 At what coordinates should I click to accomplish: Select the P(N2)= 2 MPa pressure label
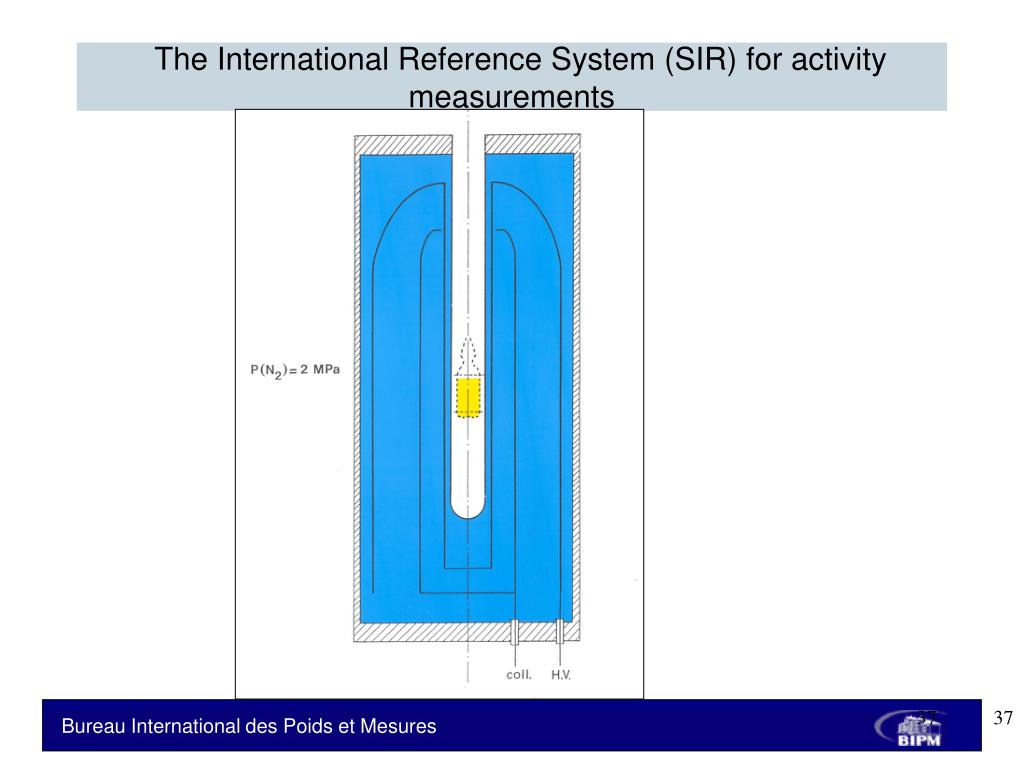click(295, 371)
